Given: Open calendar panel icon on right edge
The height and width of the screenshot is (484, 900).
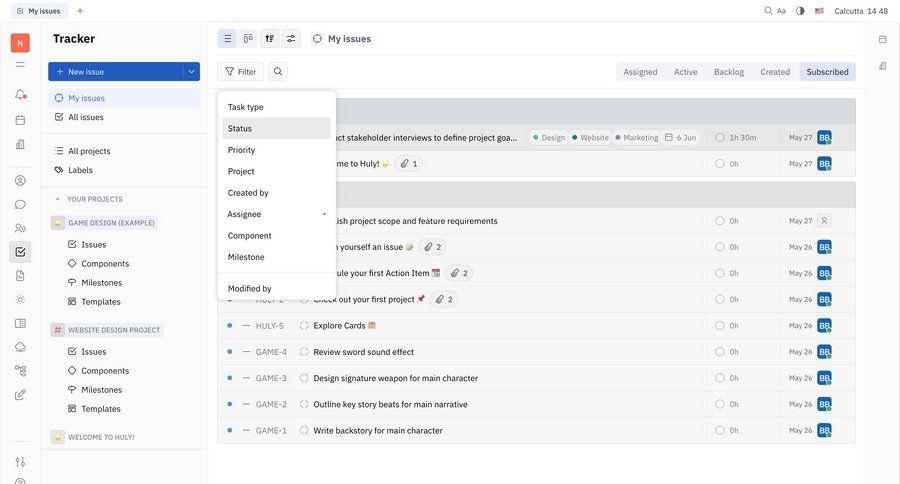Looking at the screenshot, I should tap(883, 39).
